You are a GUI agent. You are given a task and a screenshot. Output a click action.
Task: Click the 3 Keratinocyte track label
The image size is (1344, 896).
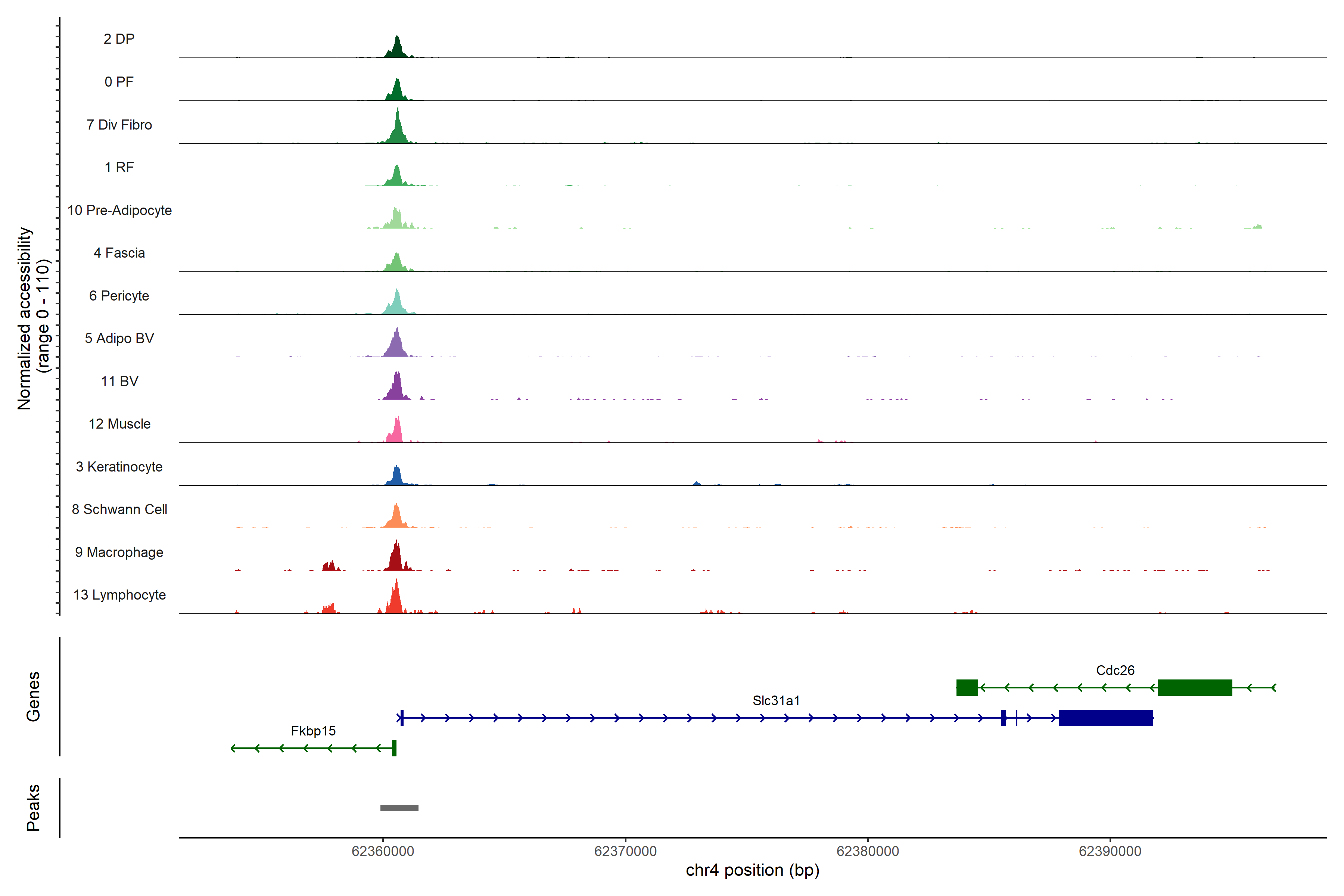click(x=119, y=467)
